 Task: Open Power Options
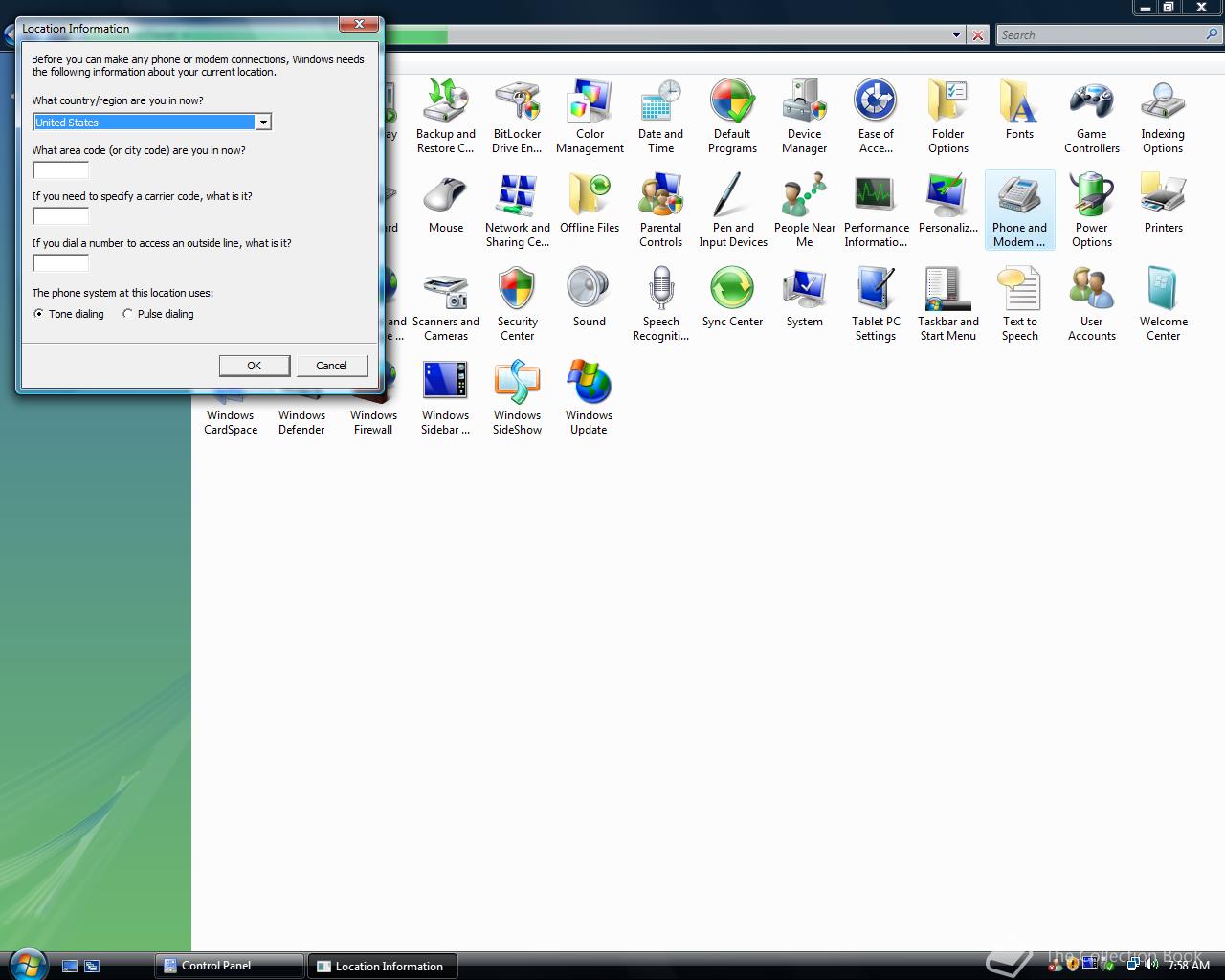click(x=1091, y=211)
